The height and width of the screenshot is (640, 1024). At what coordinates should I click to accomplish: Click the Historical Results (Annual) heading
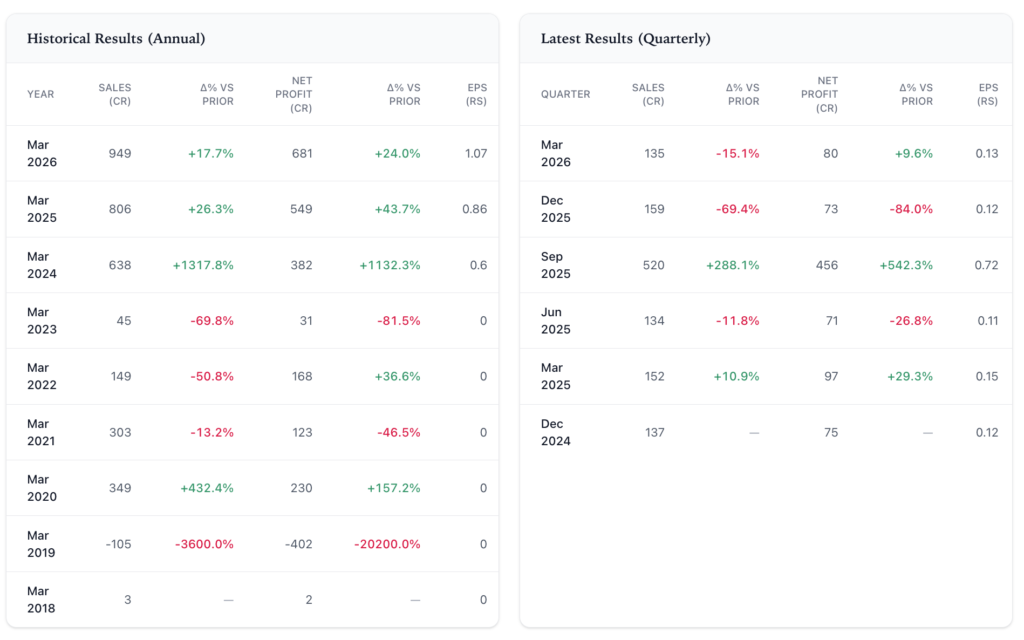click(x=116, y=39)
